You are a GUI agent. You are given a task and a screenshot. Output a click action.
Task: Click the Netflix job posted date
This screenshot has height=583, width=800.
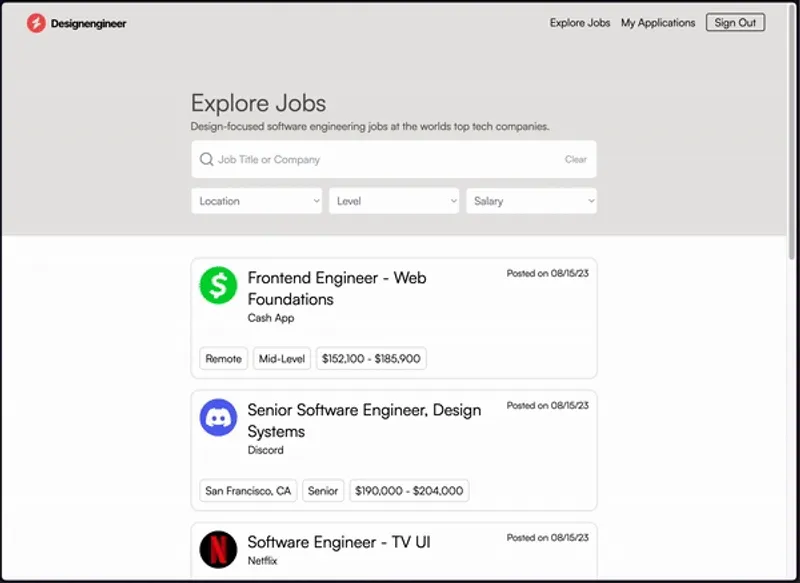point(547,538)
